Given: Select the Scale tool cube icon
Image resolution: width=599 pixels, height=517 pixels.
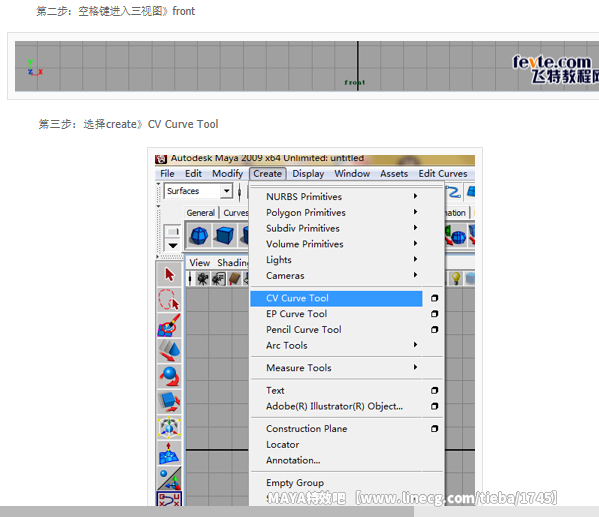Looking at the screenshot, I should coord(169,401).
